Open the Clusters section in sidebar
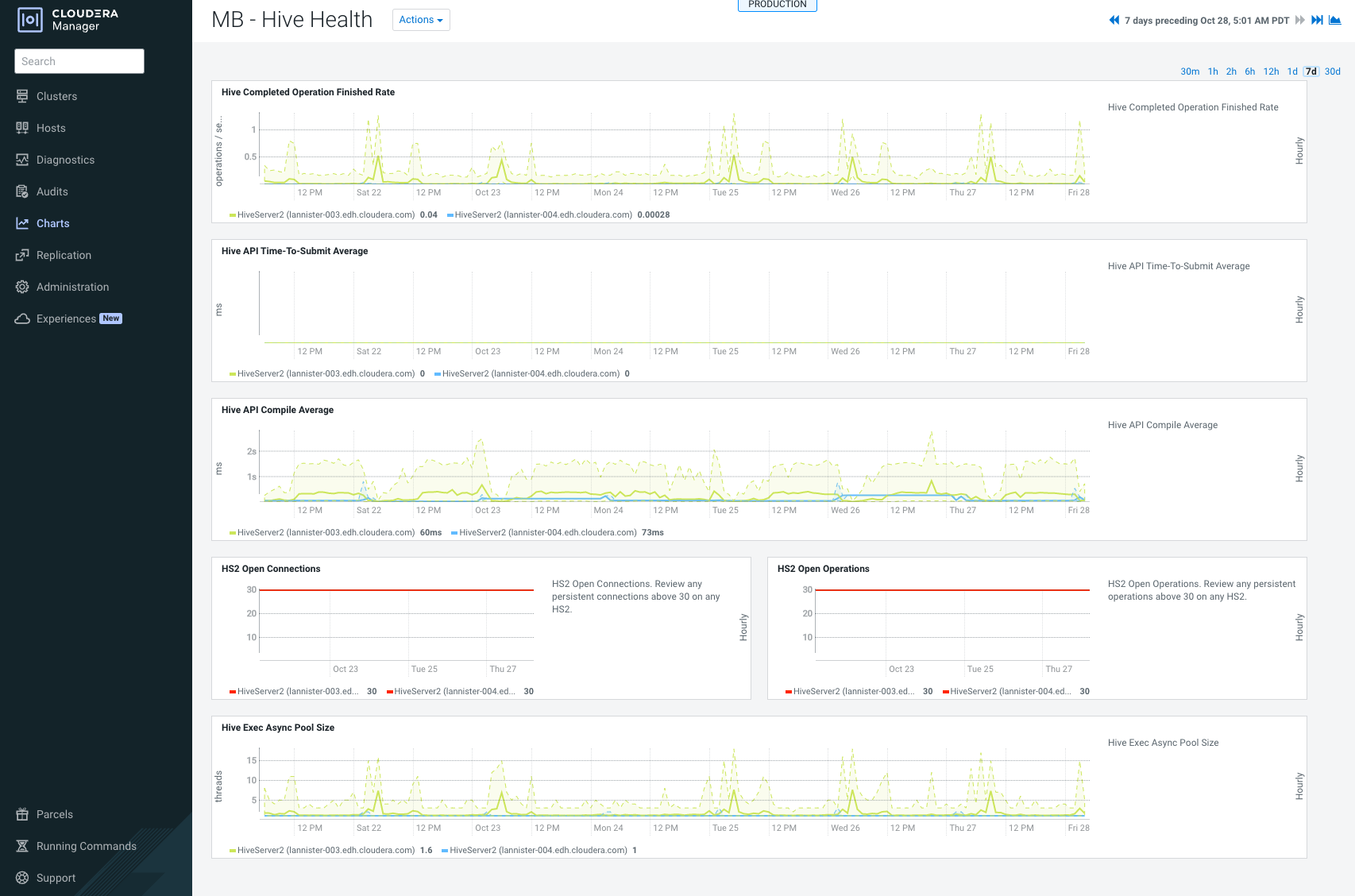The height and width of the screenshot is (896, 1355). pos(56,96)
